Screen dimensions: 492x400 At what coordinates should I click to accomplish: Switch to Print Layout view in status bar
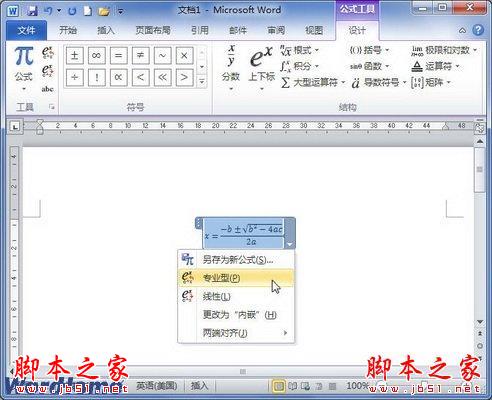coord(278,386)
